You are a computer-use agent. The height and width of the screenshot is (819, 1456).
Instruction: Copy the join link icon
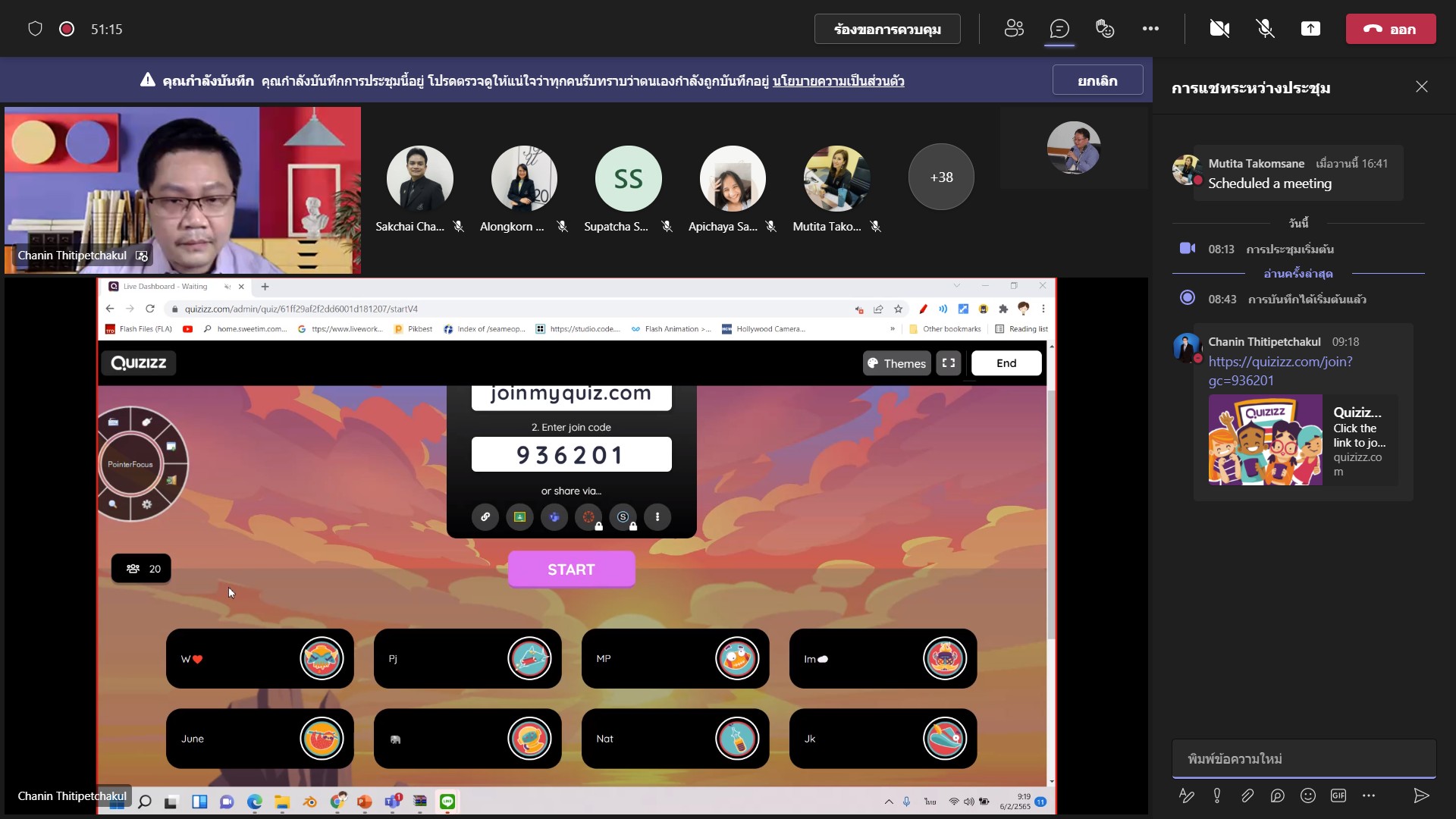coord(485,517)
